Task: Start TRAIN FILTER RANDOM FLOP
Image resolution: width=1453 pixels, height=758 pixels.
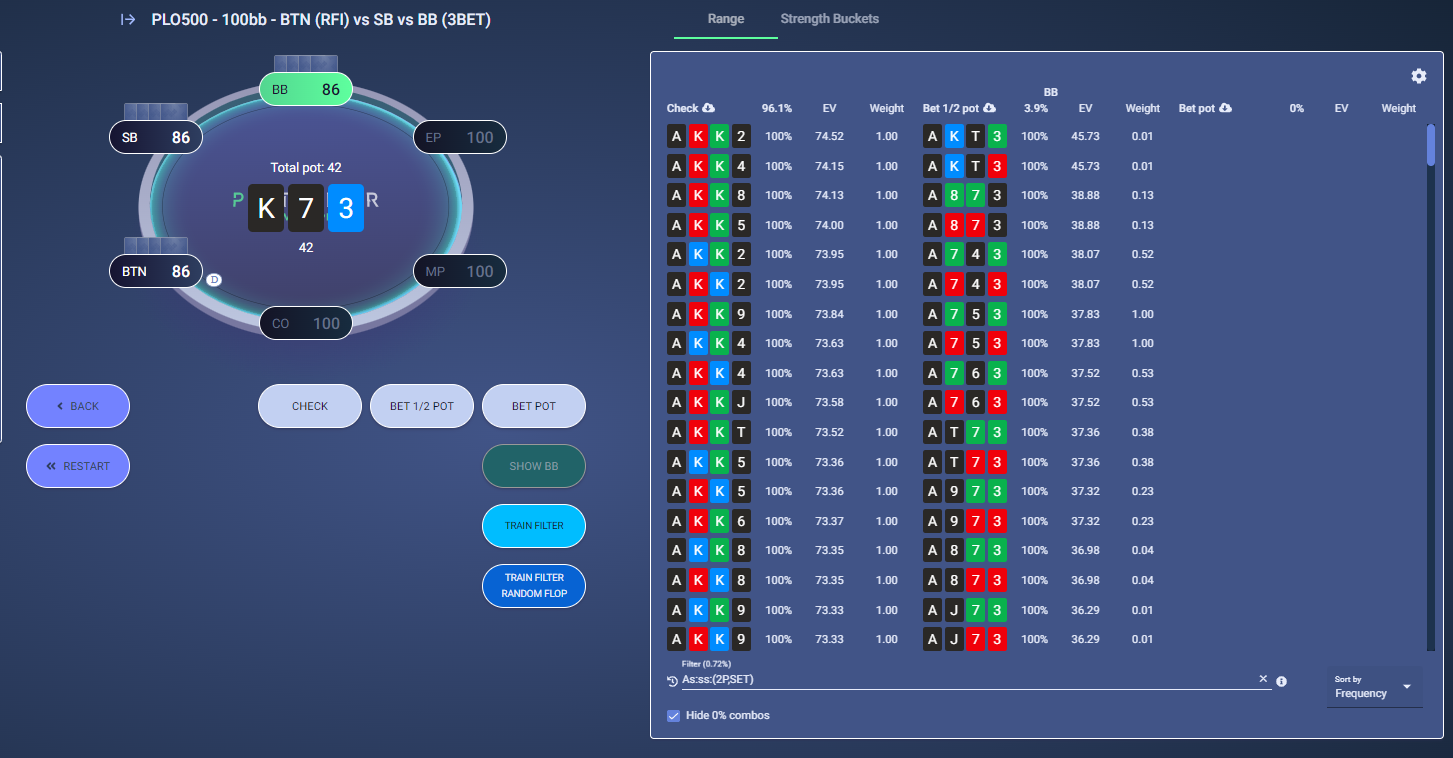Action: (x=534, y=585)
